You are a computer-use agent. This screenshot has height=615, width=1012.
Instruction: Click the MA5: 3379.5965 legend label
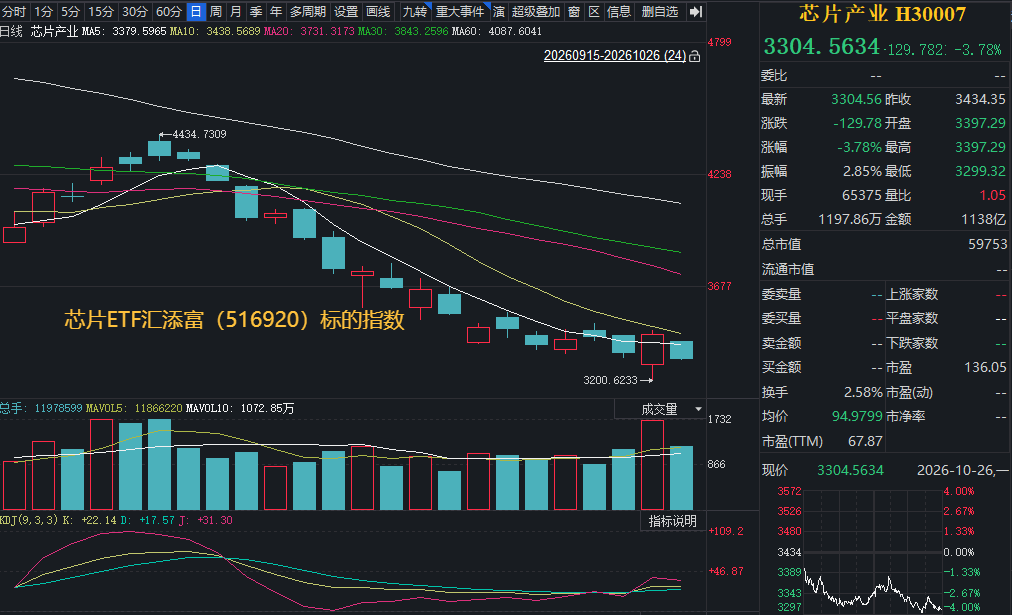(124, 31)
